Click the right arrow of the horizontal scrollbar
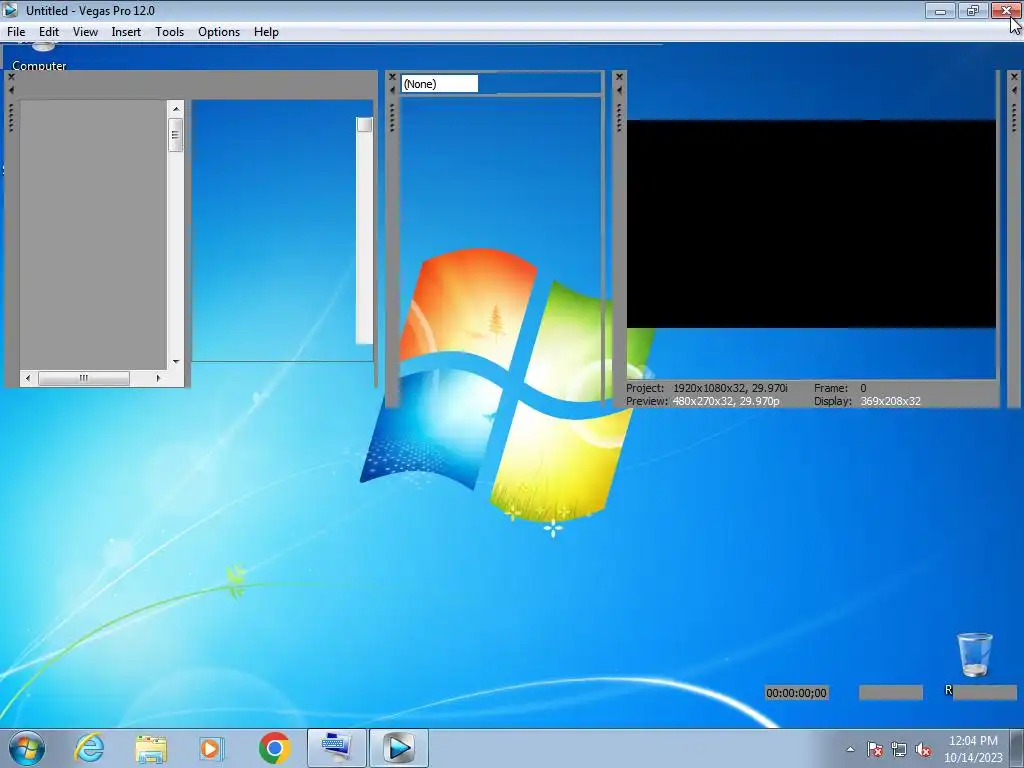This screenshot has width=1024, height=768. [x=158, y=378]
